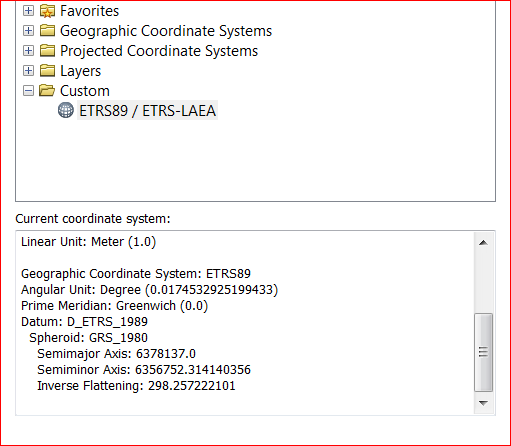Click scroll down arrow in details box

point(483,403)
